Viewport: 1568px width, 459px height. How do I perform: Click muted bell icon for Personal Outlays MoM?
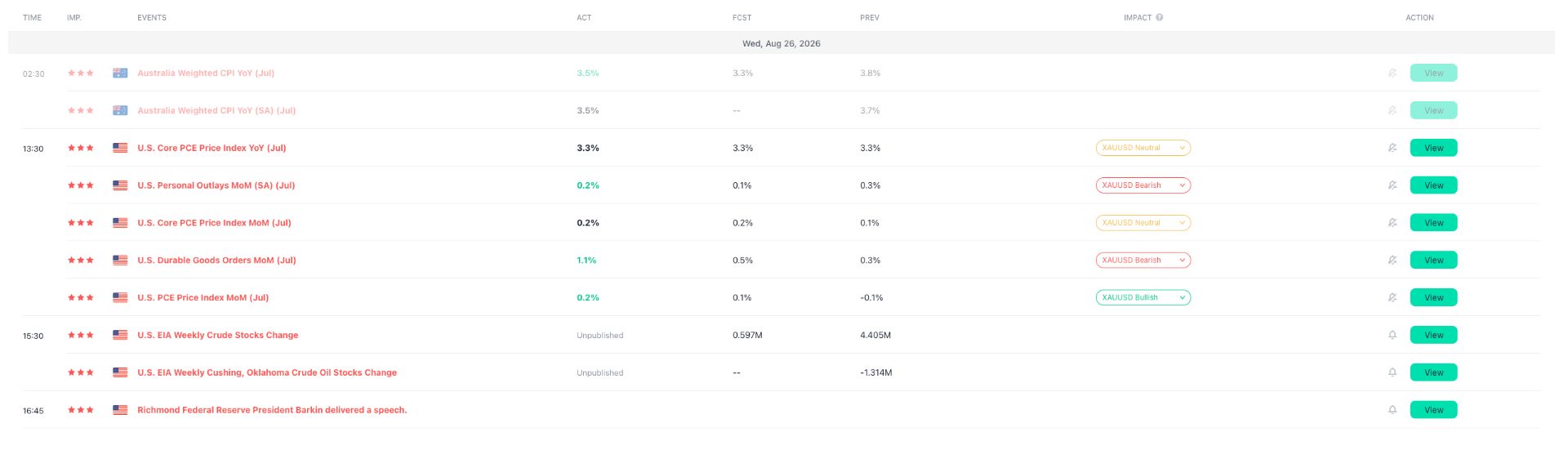(x=1392, y=185)
